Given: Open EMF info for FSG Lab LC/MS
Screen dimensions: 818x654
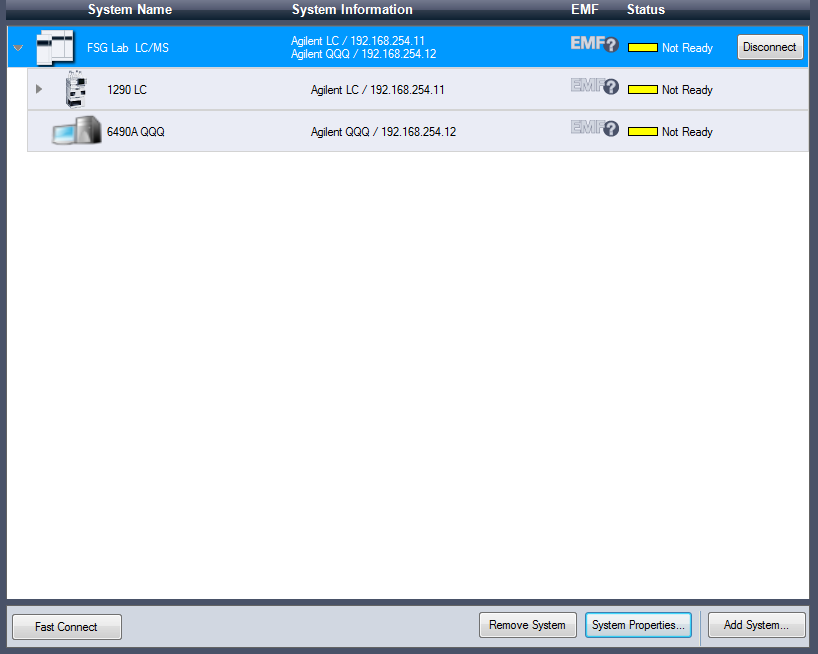Looking at the screenshot, I should [594, 45].
